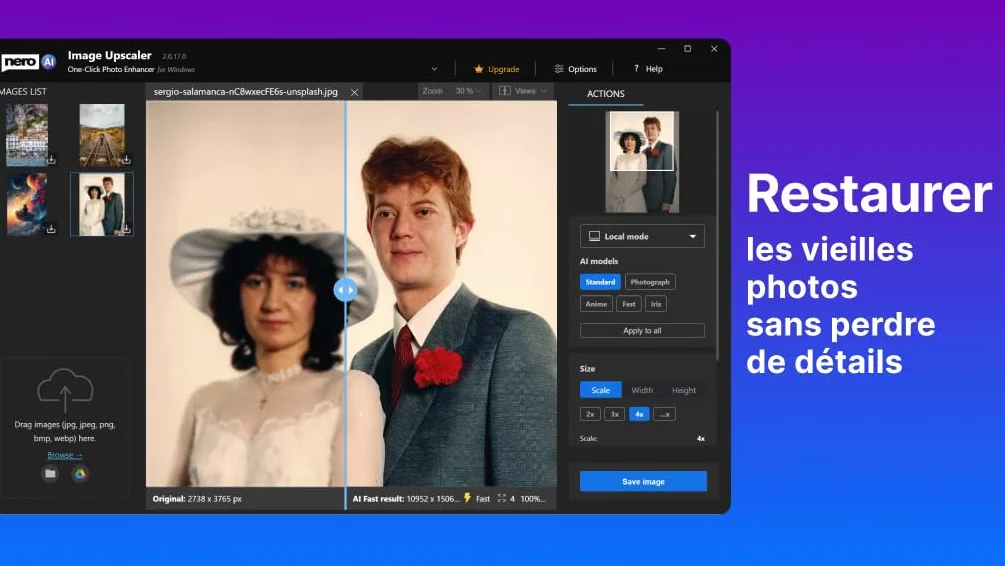Click the lightning Fast status icon
1005x566 pixels.
467,498
